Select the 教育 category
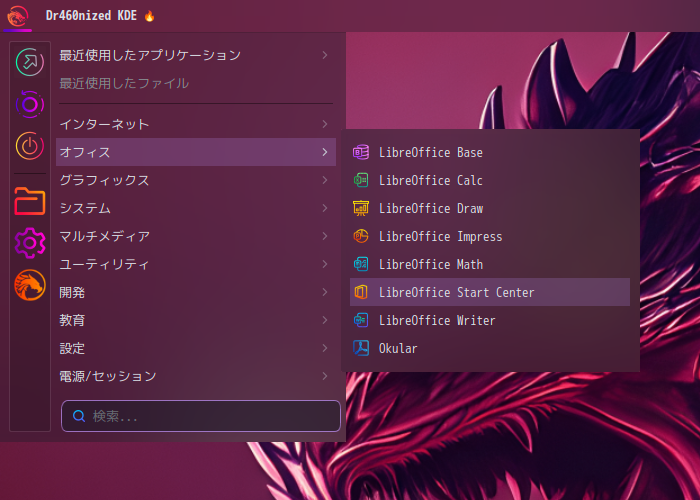Image resolution: width=700 pixels, height=500 pixels. 196,320
